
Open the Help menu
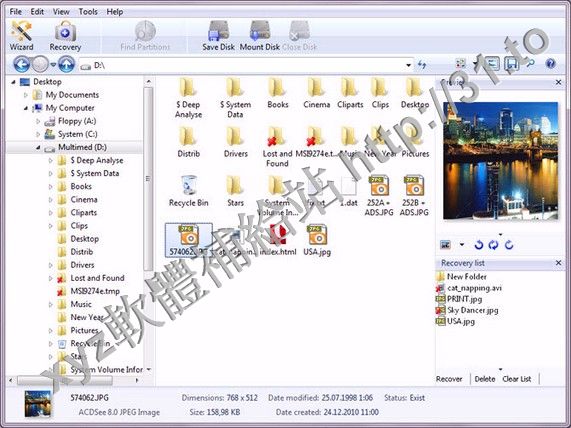tap(115, 12)
